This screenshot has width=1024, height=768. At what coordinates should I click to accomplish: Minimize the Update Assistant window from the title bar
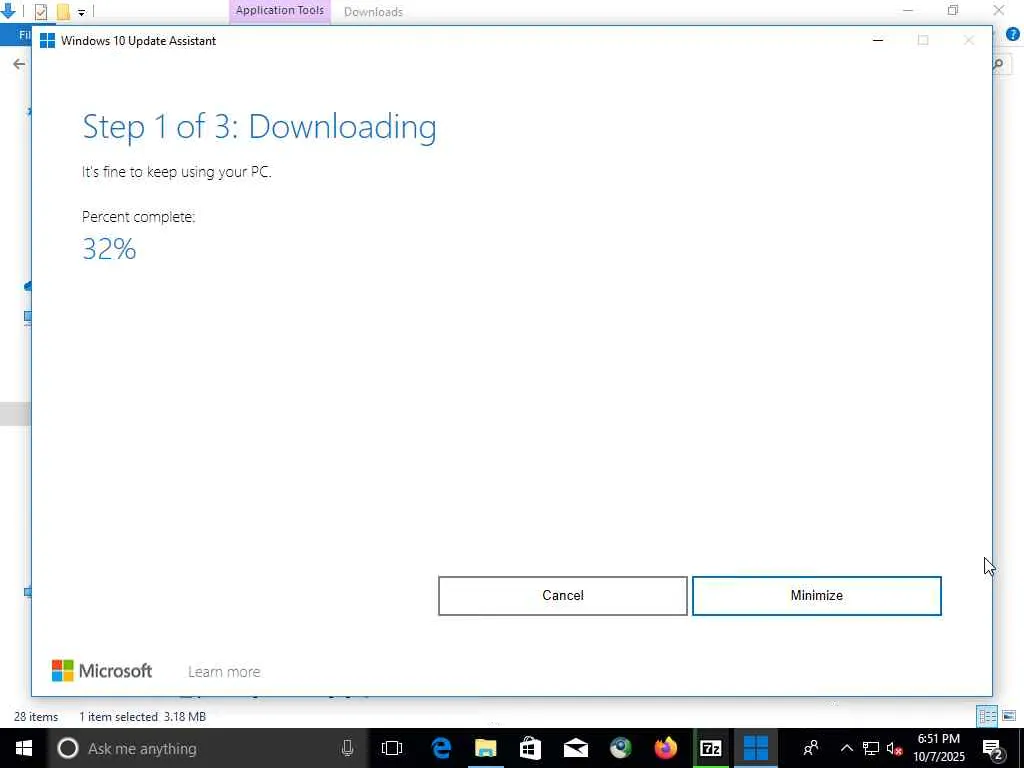coord(878,40)
